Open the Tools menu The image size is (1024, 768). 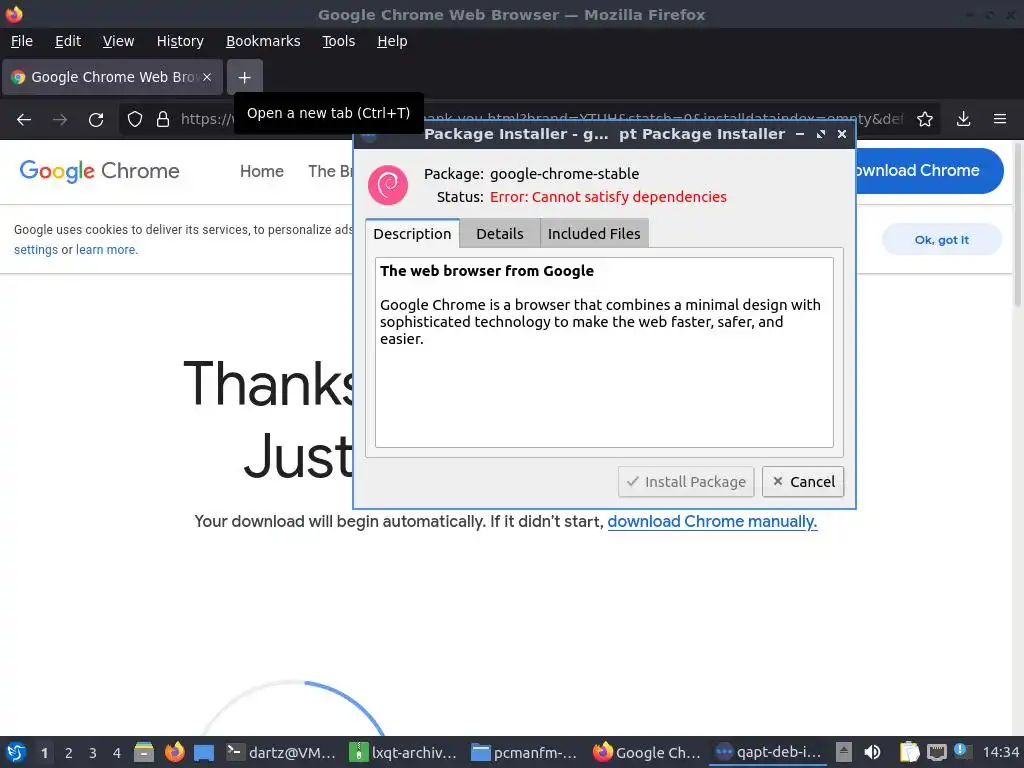click(x=338, y=41)
